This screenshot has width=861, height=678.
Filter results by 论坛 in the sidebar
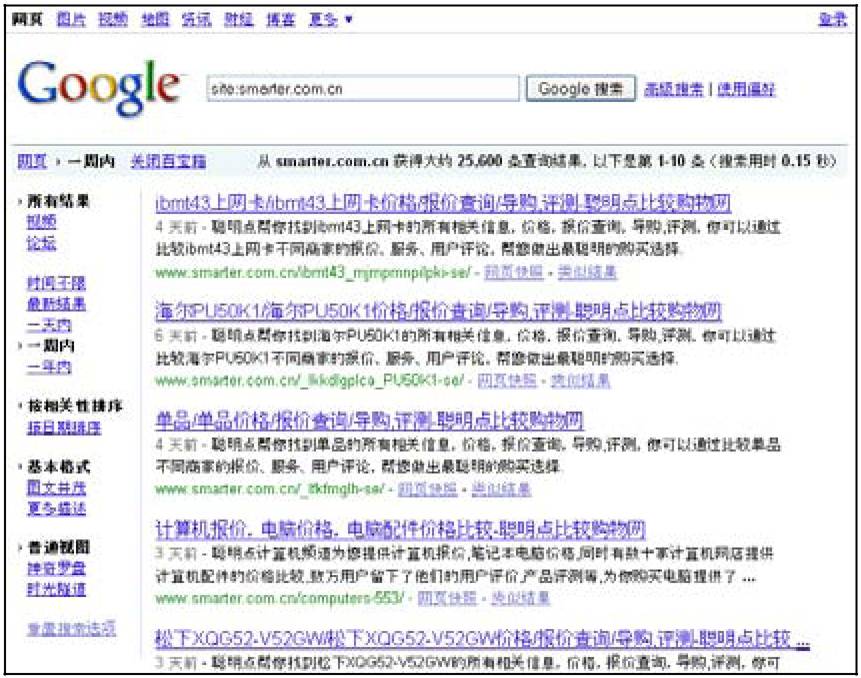pyautogui.click(x=41, y=243)
